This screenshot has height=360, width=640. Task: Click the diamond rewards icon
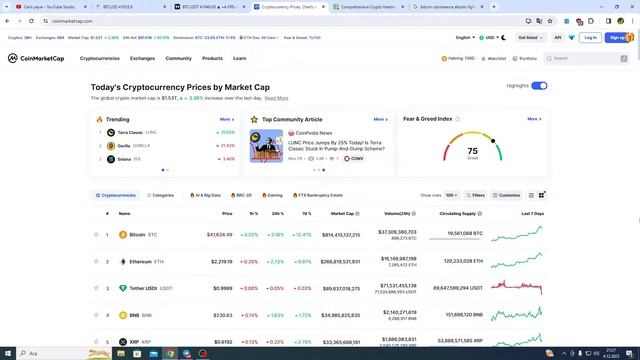(x=571, y=38)
